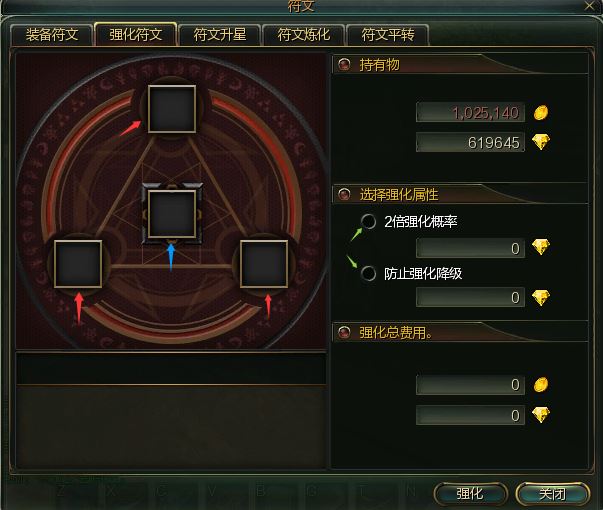The height and width of the screenshot is (510, 603).
Task: Click the total cost gold coin icon
Action: pyautogui.click(x=541, y=385)
